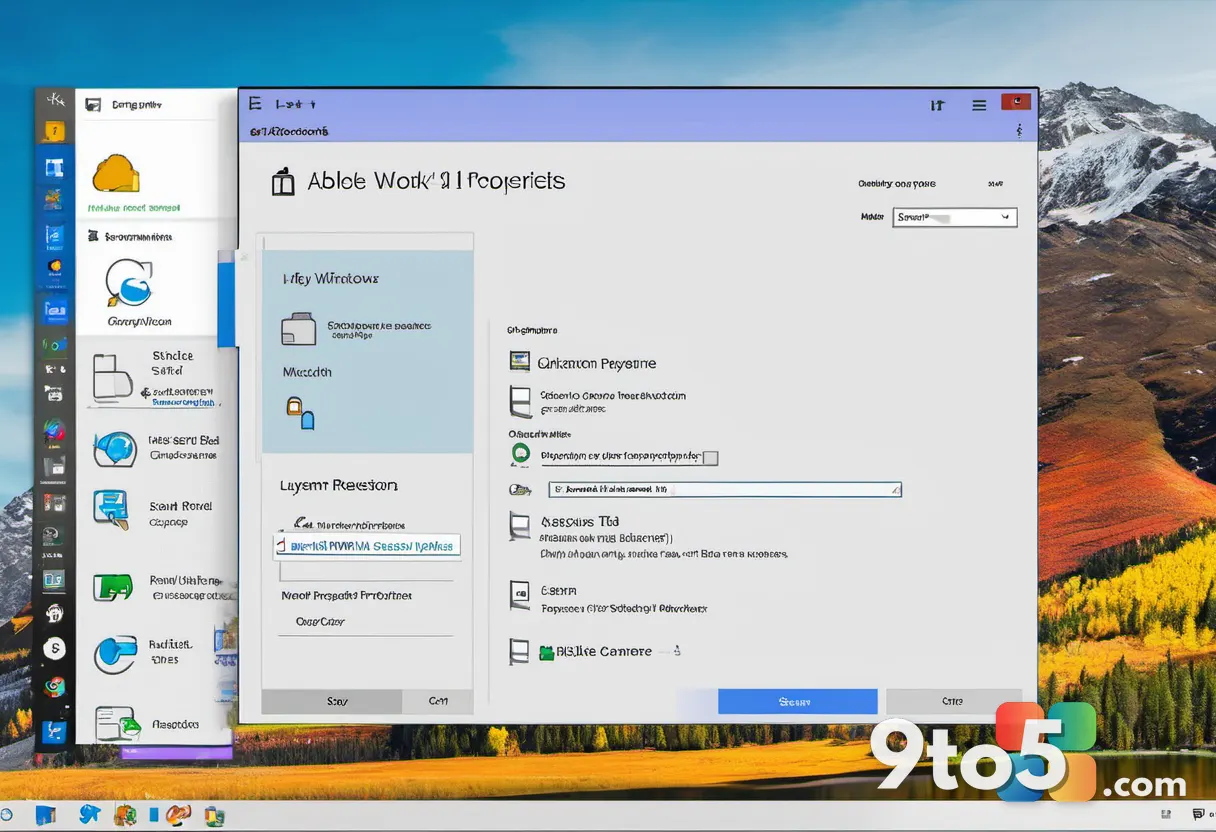Click the Hley Wirotowe heading
Screen dimensions: 1216x832
[330, 279]
